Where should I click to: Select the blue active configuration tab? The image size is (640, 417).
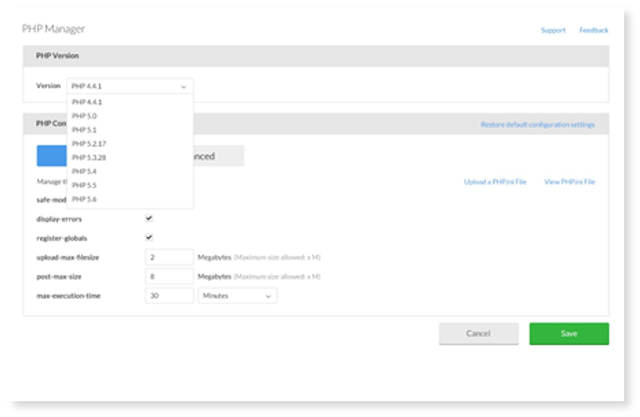52,156
